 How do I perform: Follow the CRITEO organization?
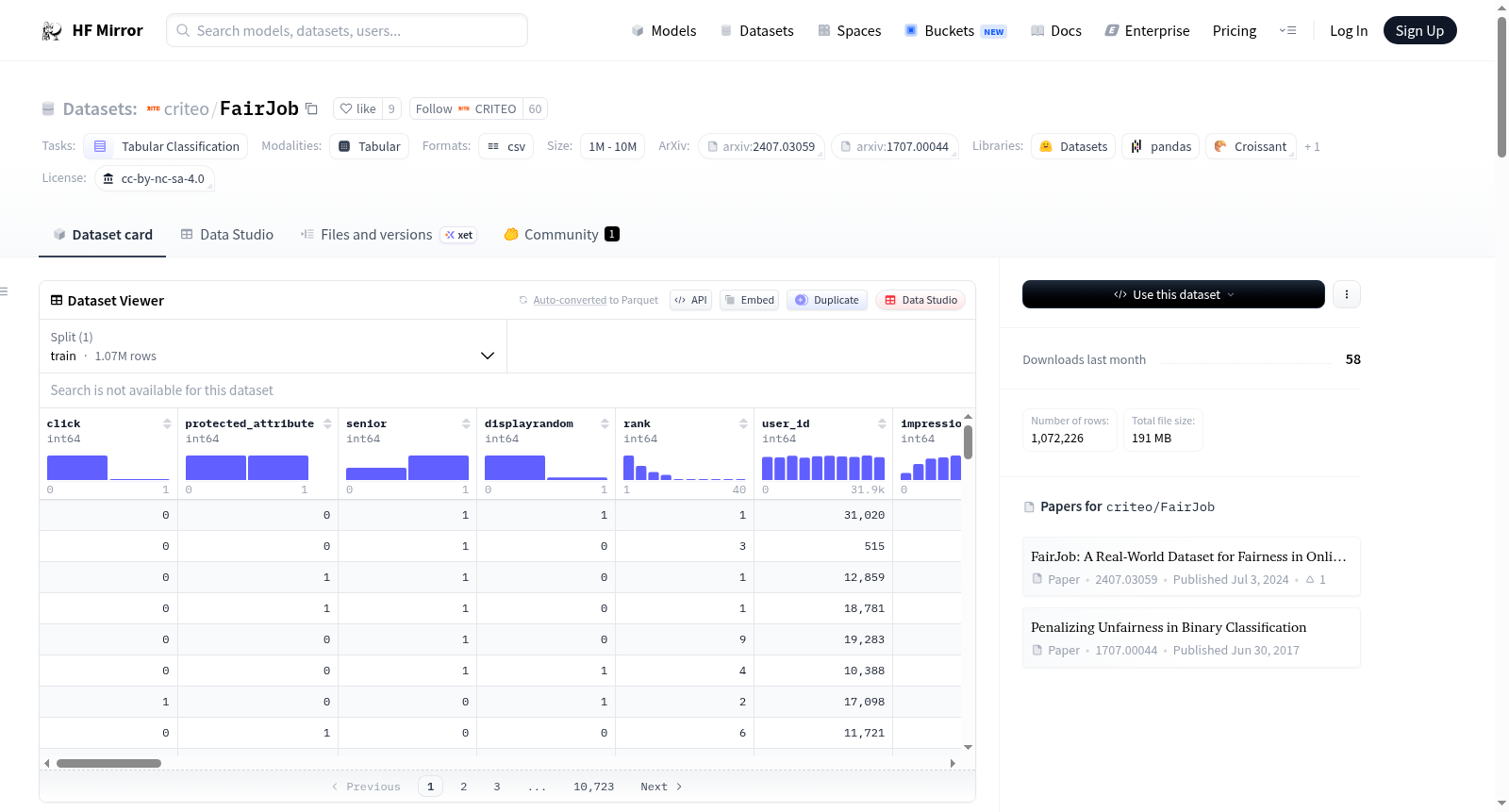466,108
